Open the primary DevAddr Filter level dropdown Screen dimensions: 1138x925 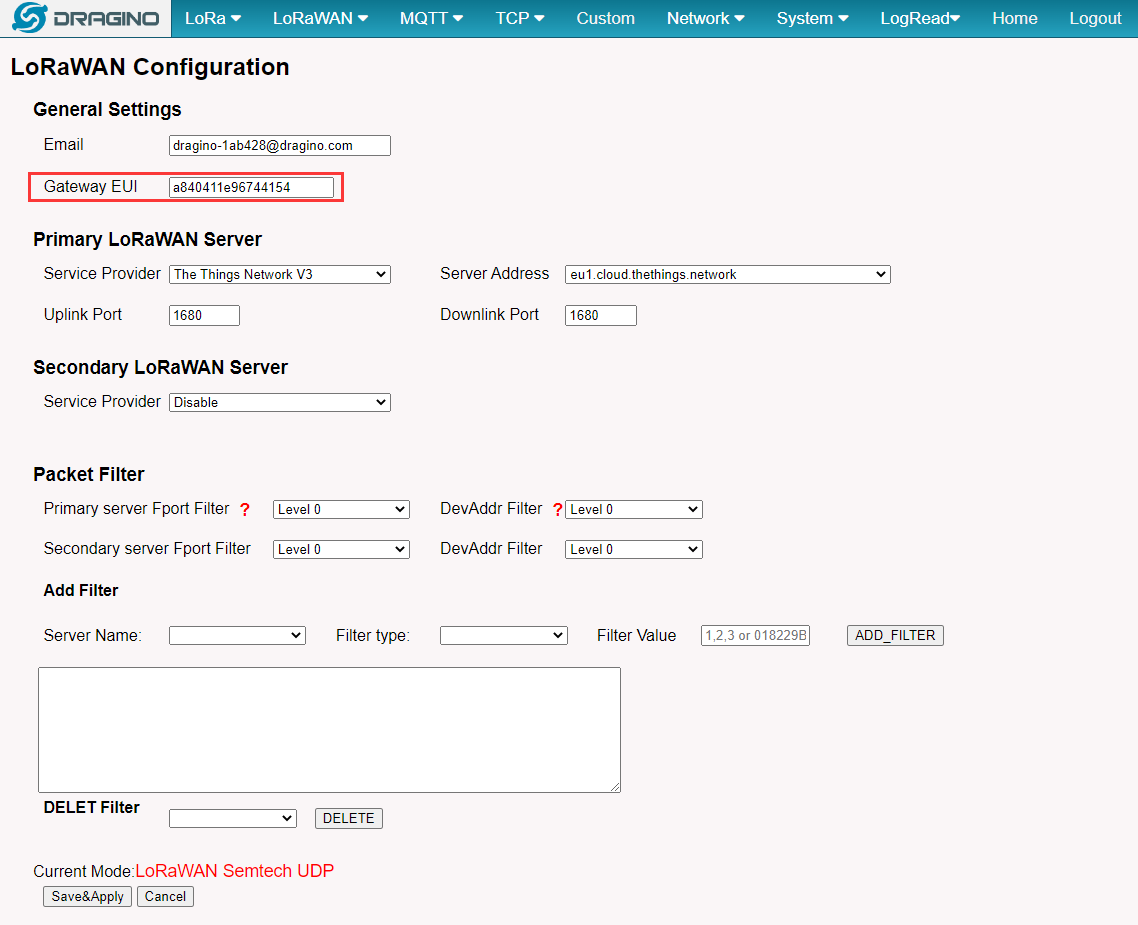click(x=634, y=509)
